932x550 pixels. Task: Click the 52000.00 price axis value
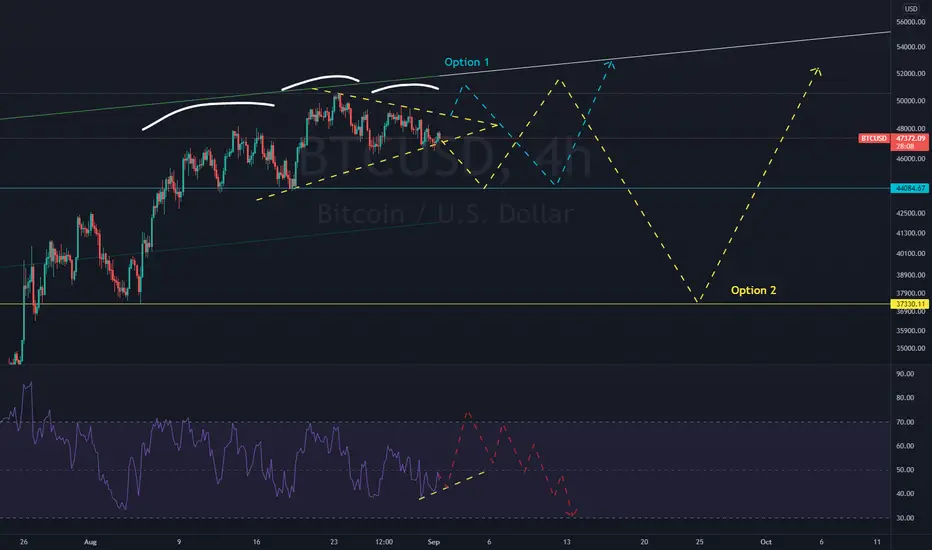coord(911,74)
